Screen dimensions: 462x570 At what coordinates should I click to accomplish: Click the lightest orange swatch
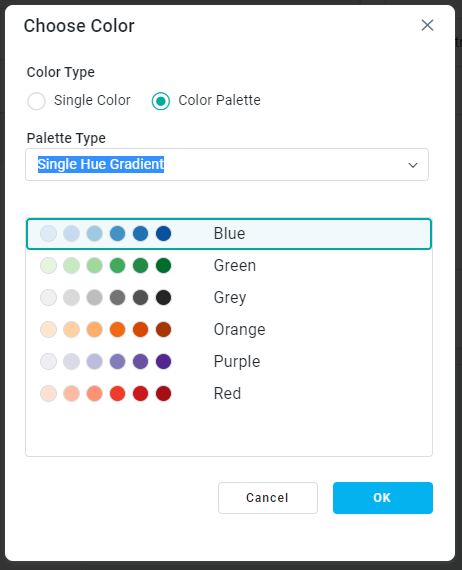click(48, 330)
